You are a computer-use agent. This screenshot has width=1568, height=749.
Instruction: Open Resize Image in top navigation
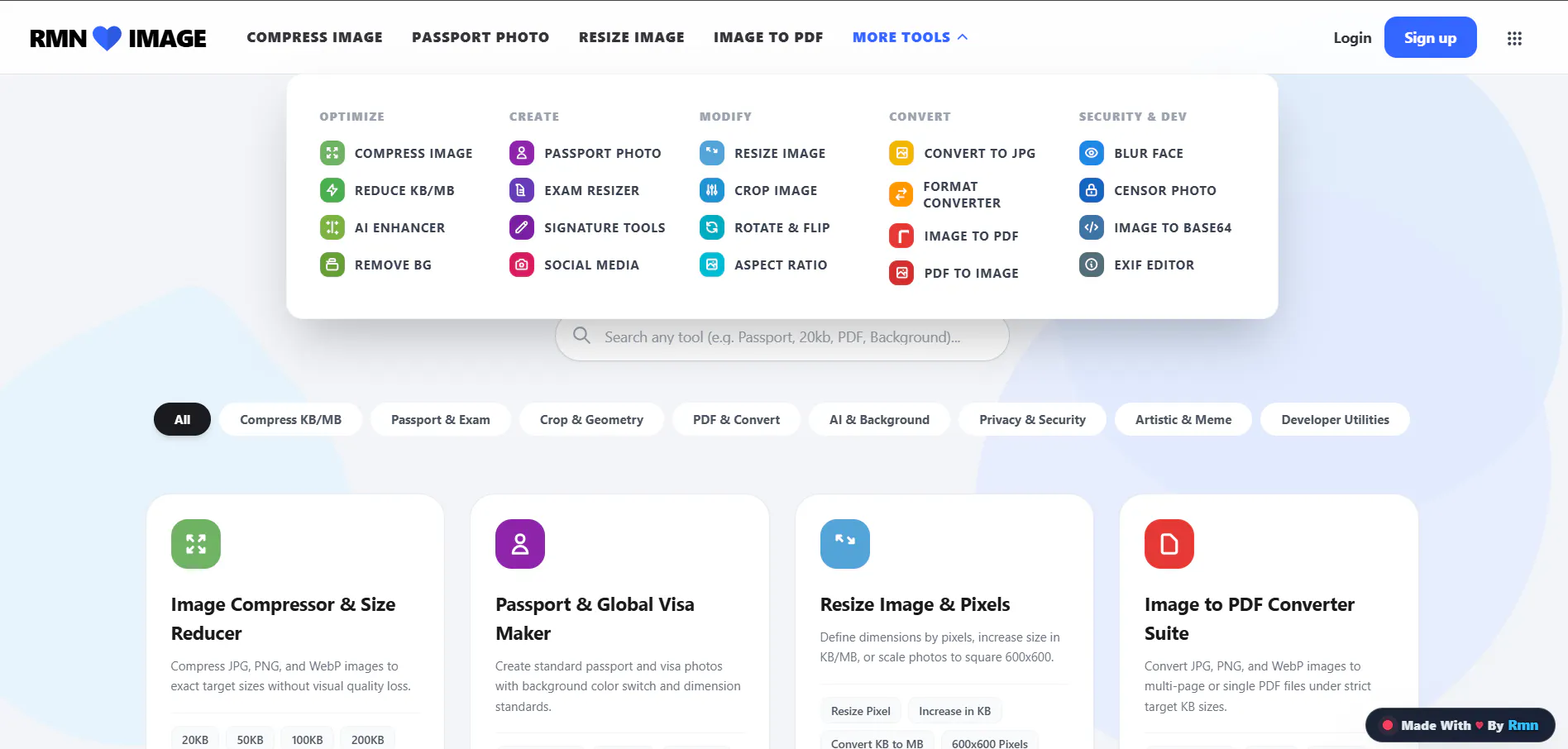coord(632,37)
